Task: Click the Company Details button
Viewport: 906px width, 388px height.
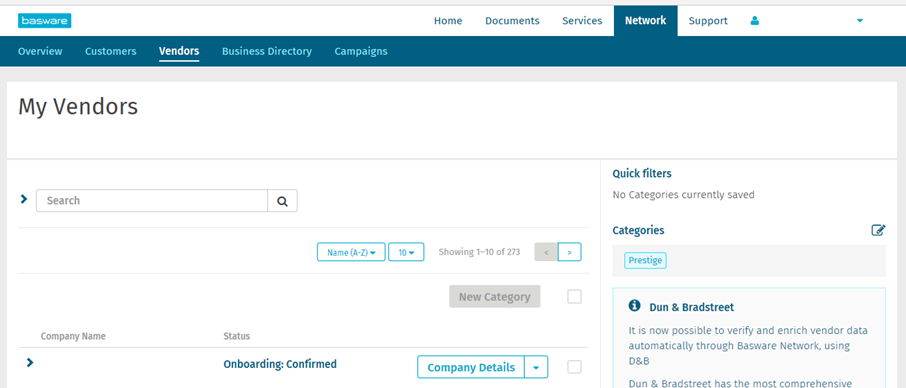Action: click(x=471, y=367)
